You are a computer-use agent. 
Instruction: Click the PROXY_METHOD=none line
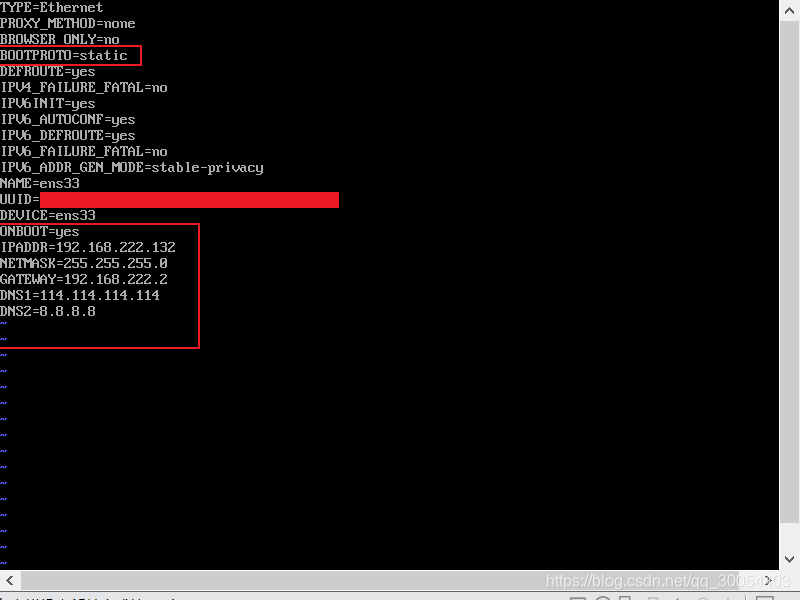click(67, 23)
